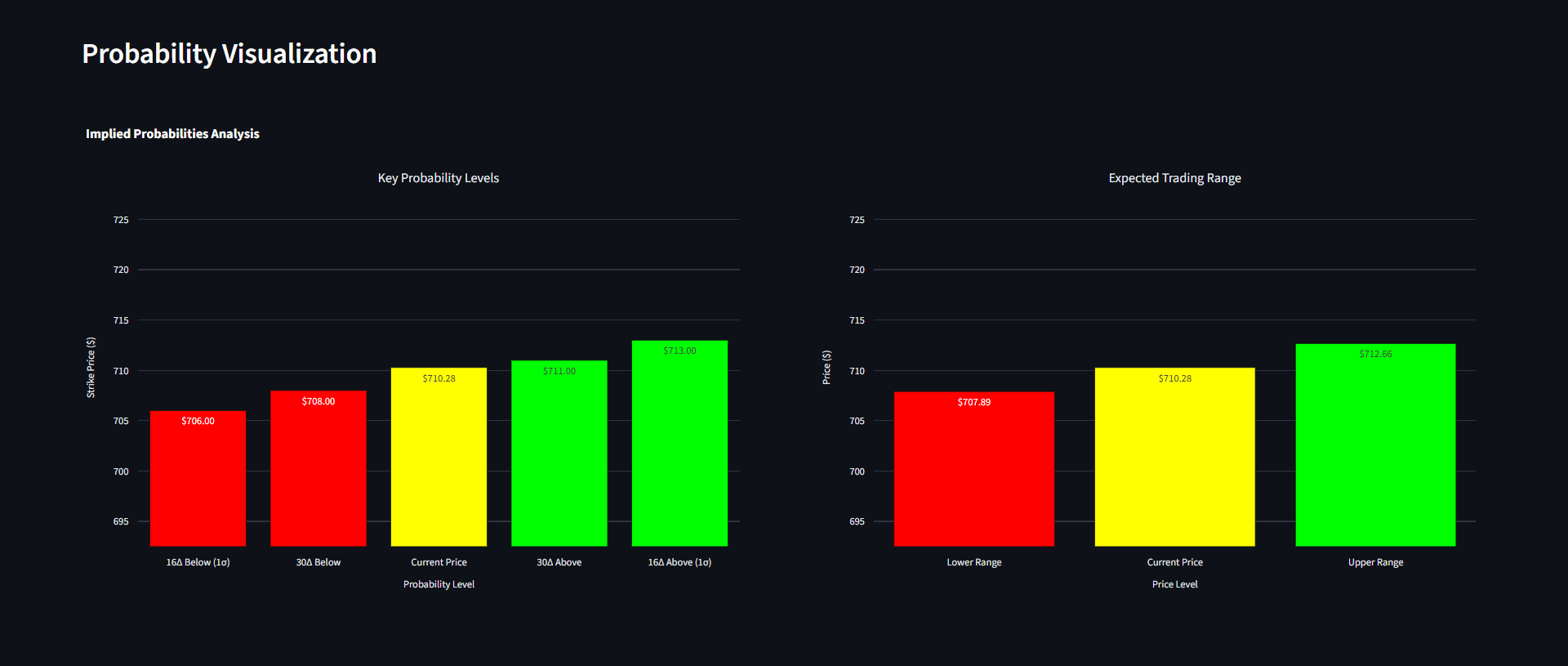Click the Upper Range x-axis label
The height and width of the screenshot is (666, 1568).
[x=1375, y=562]
